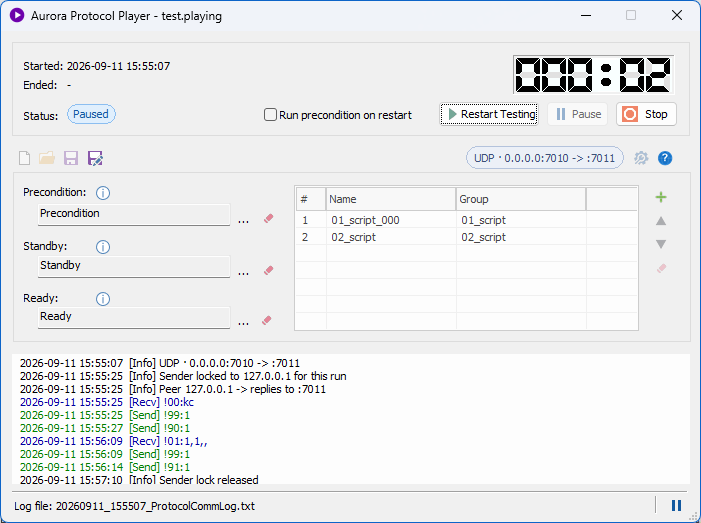This screenshot has height=523, width=701.
Task: Open connection settings gear icon
Action: point(641,158)
